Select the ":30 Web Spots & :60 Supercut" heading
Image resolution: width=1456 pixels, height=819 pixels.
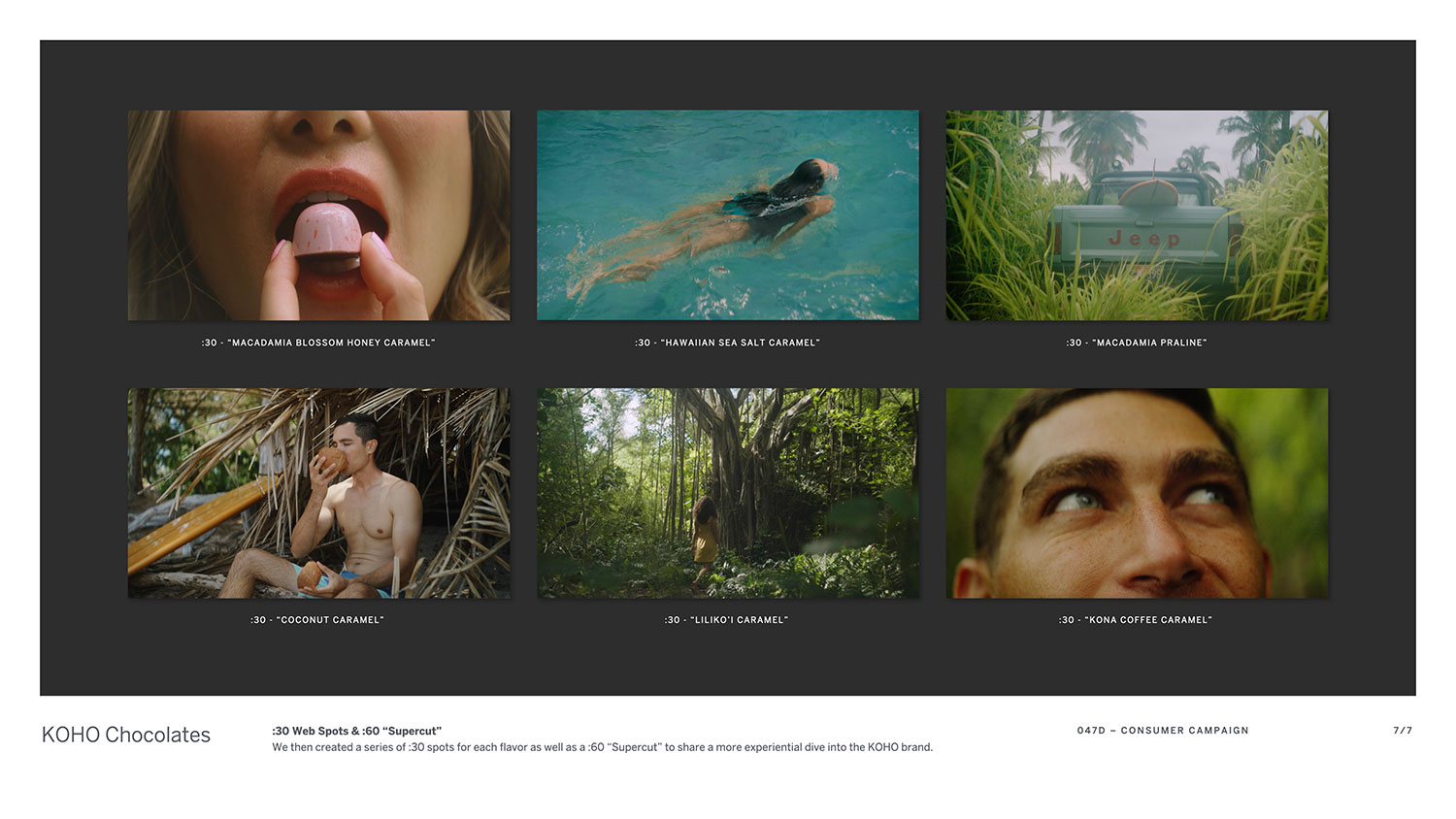pos(356,731)
